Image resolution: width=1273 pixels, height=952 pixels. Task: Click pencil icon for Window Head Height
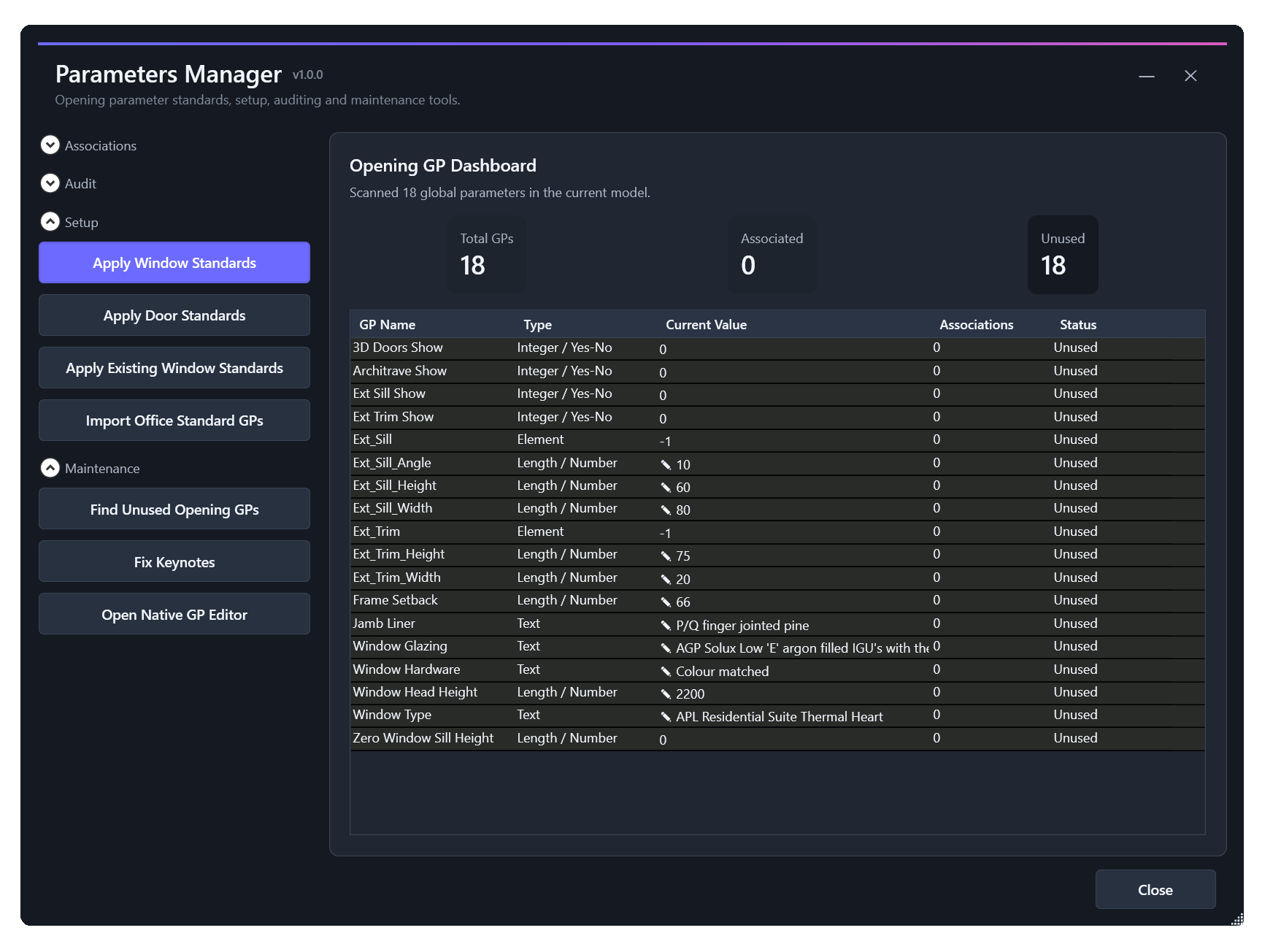click(x=666, y=694)
